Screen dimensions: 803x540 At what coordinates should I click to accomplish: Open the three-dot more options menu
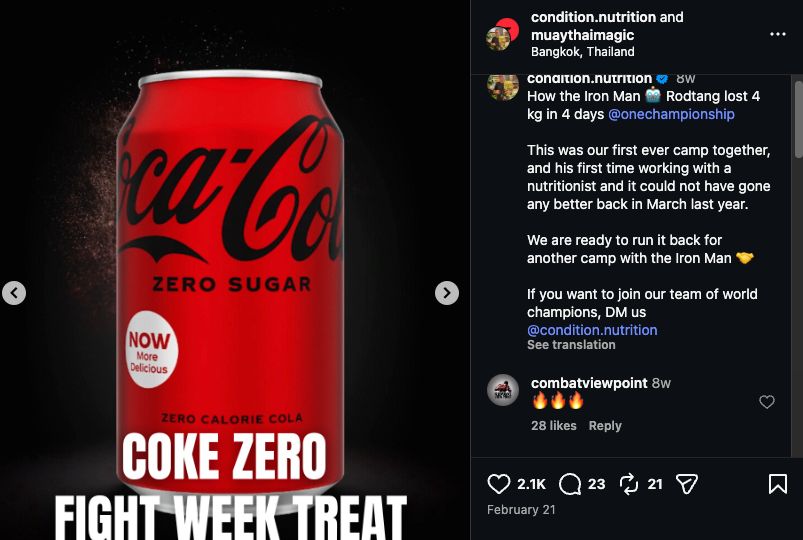pos(777,34)
